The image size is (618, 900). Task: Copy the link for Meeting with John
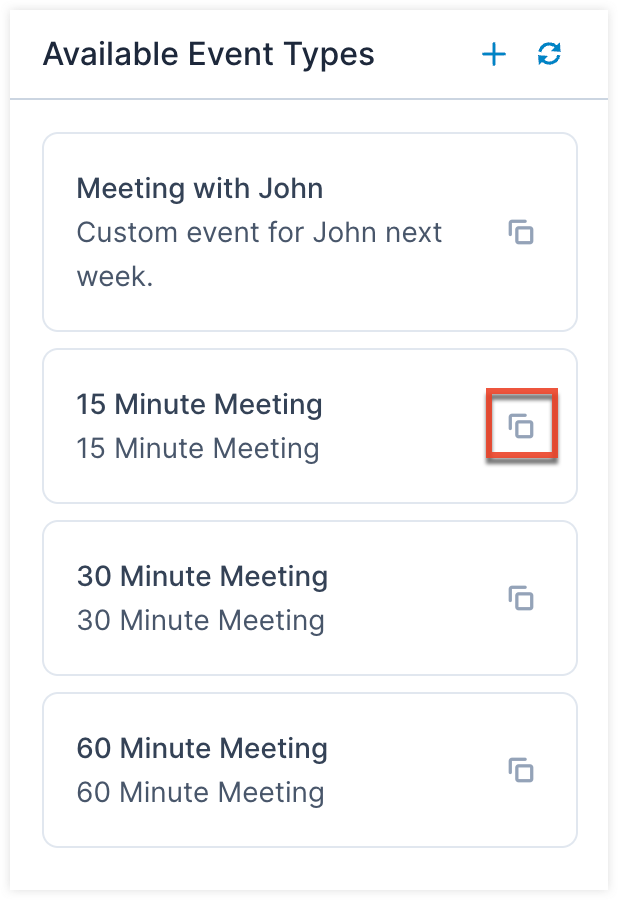click(521, 232)
